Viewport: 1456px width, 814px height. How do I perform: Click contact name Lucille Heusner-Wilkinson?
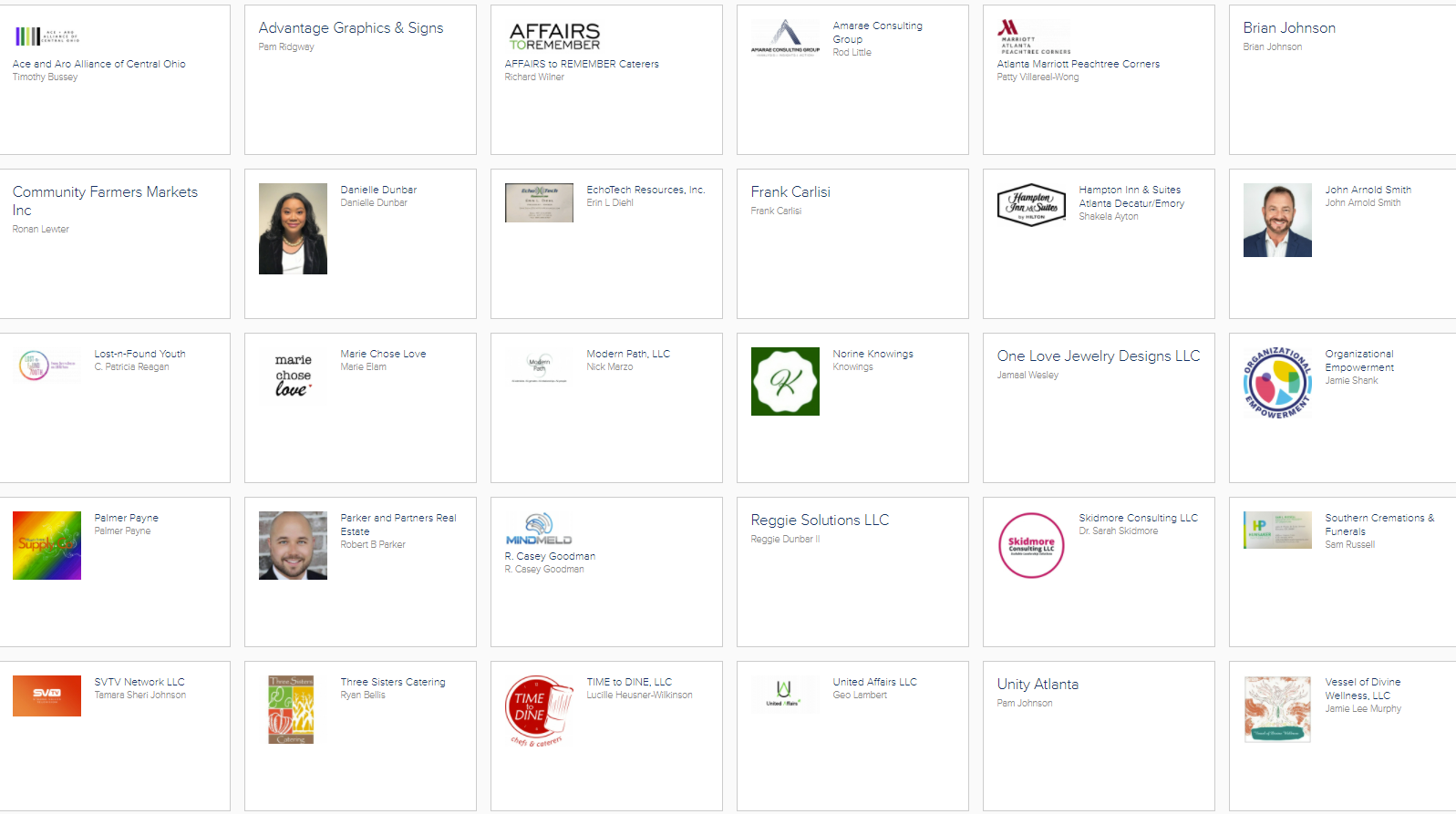click(639, 696)
